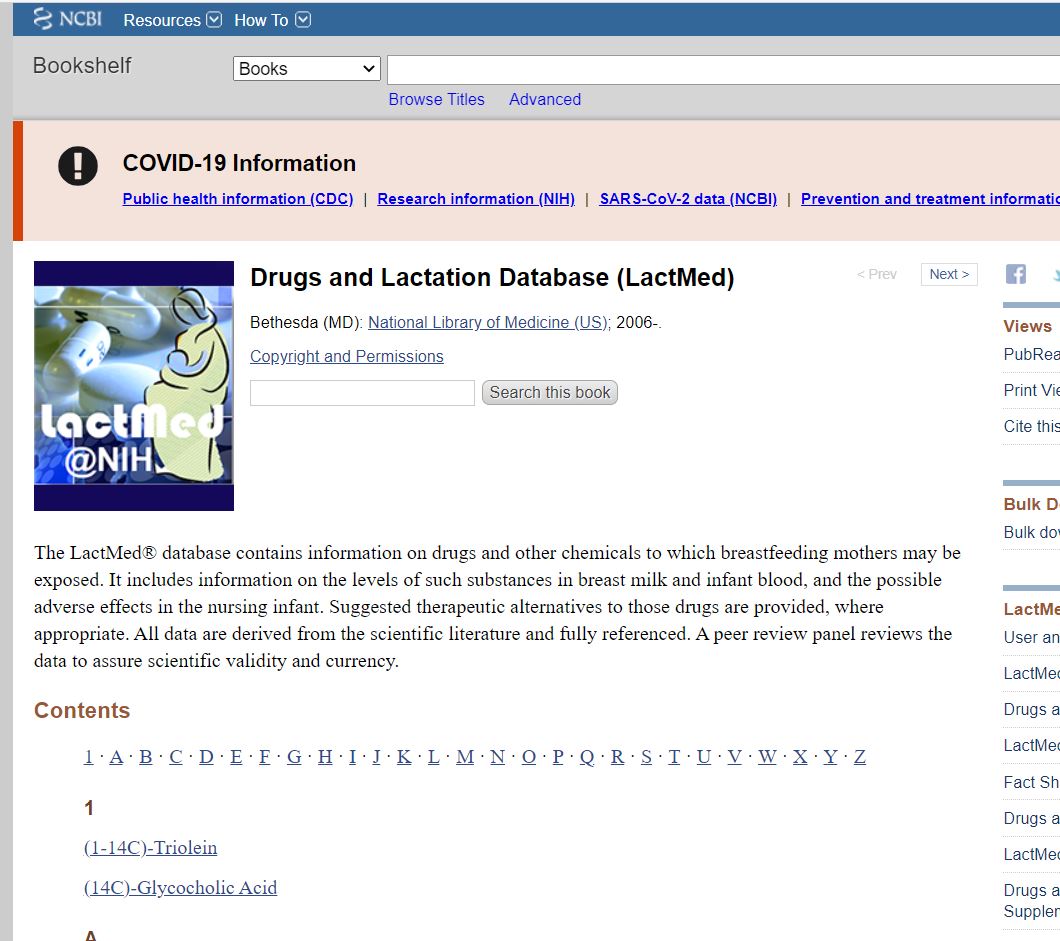Click the COVID-19 exclamation alert icon
This screenshot has height=941, width=1060.
click(x=78, y=166)
